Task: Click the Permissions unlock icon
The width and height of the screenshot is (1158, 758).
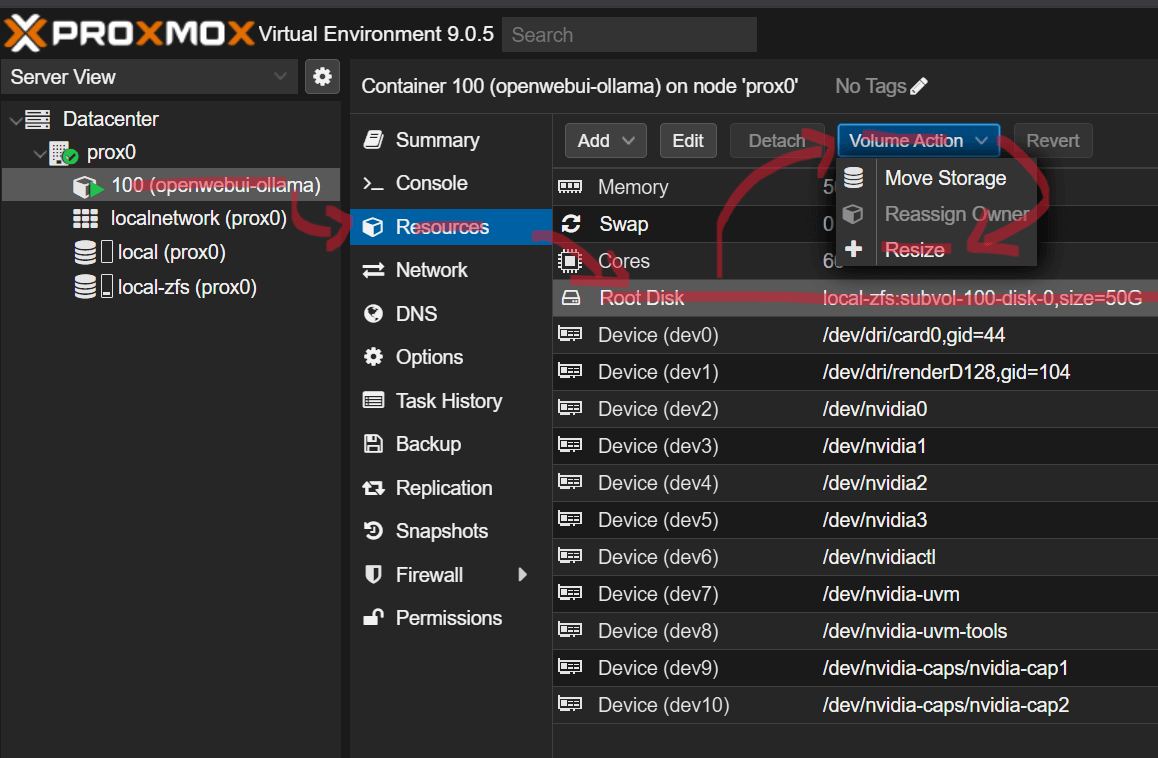Action: click(x=373, y=618)
